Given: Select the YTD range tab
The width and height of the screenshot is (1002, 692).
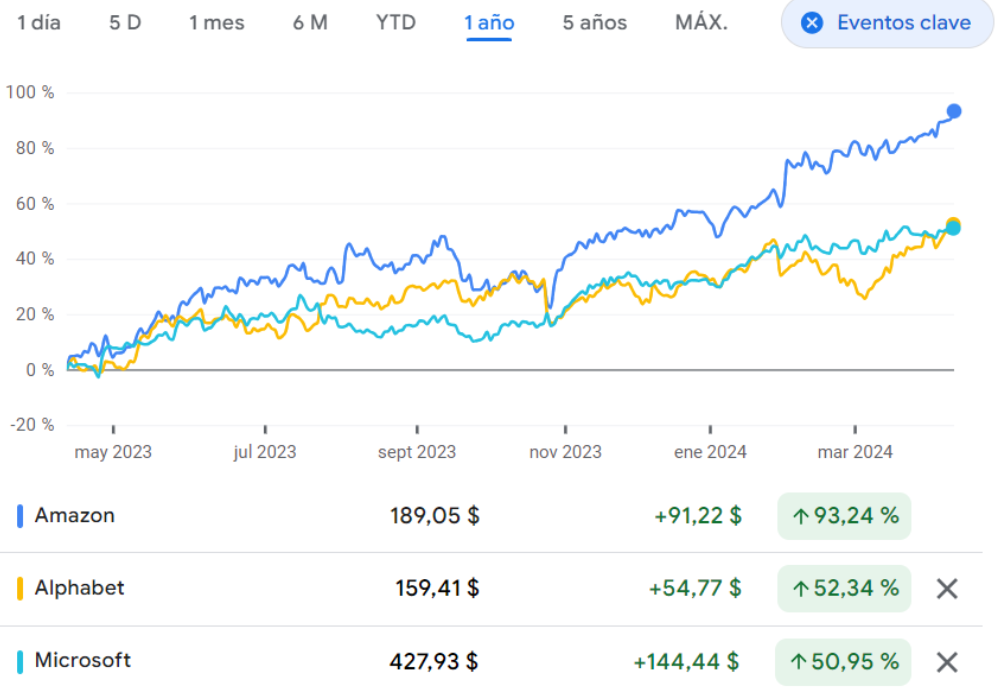Looking at the screenshot, I should (396, 23).
